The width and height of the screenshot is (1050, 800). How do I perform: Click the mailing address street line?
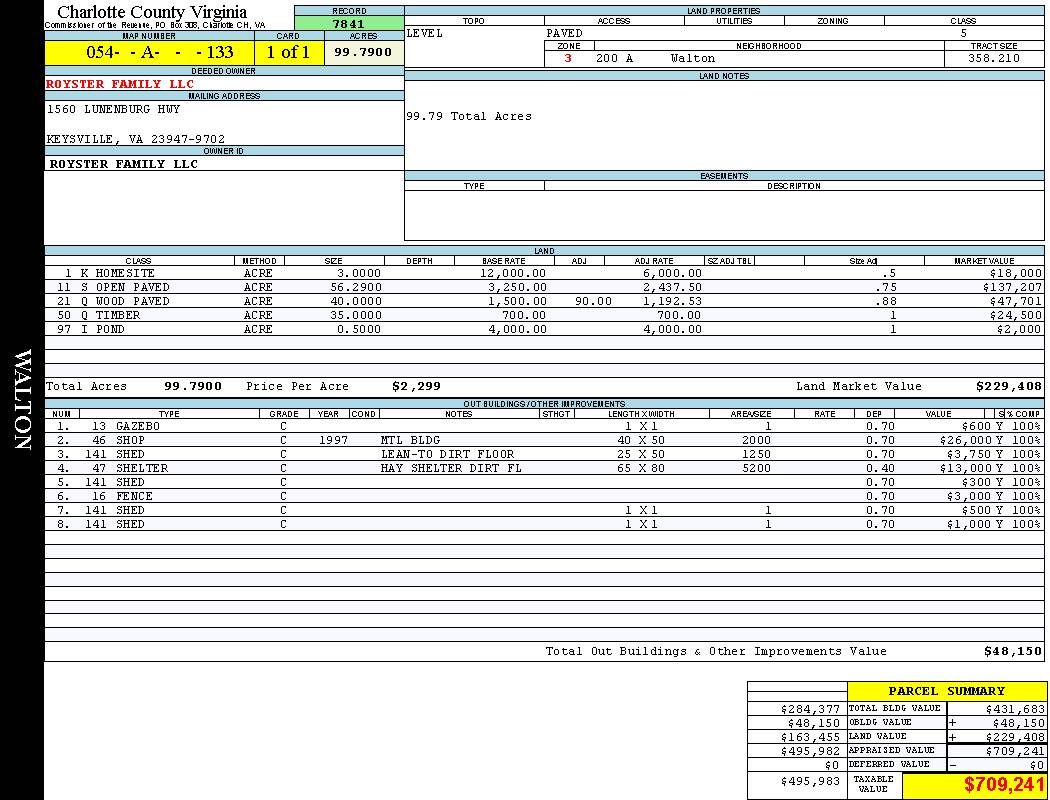tap(114, 109)
